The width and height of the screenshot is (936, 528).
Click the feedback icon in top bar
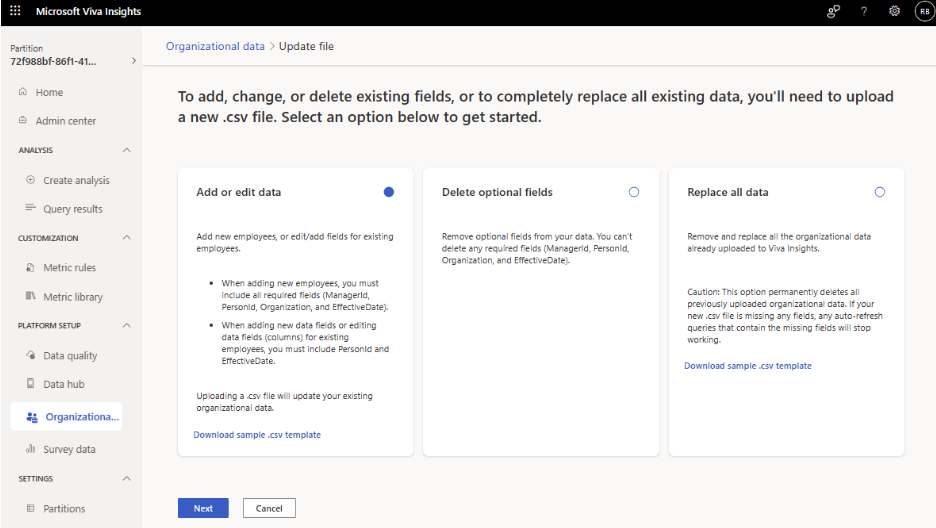[833, 11]
